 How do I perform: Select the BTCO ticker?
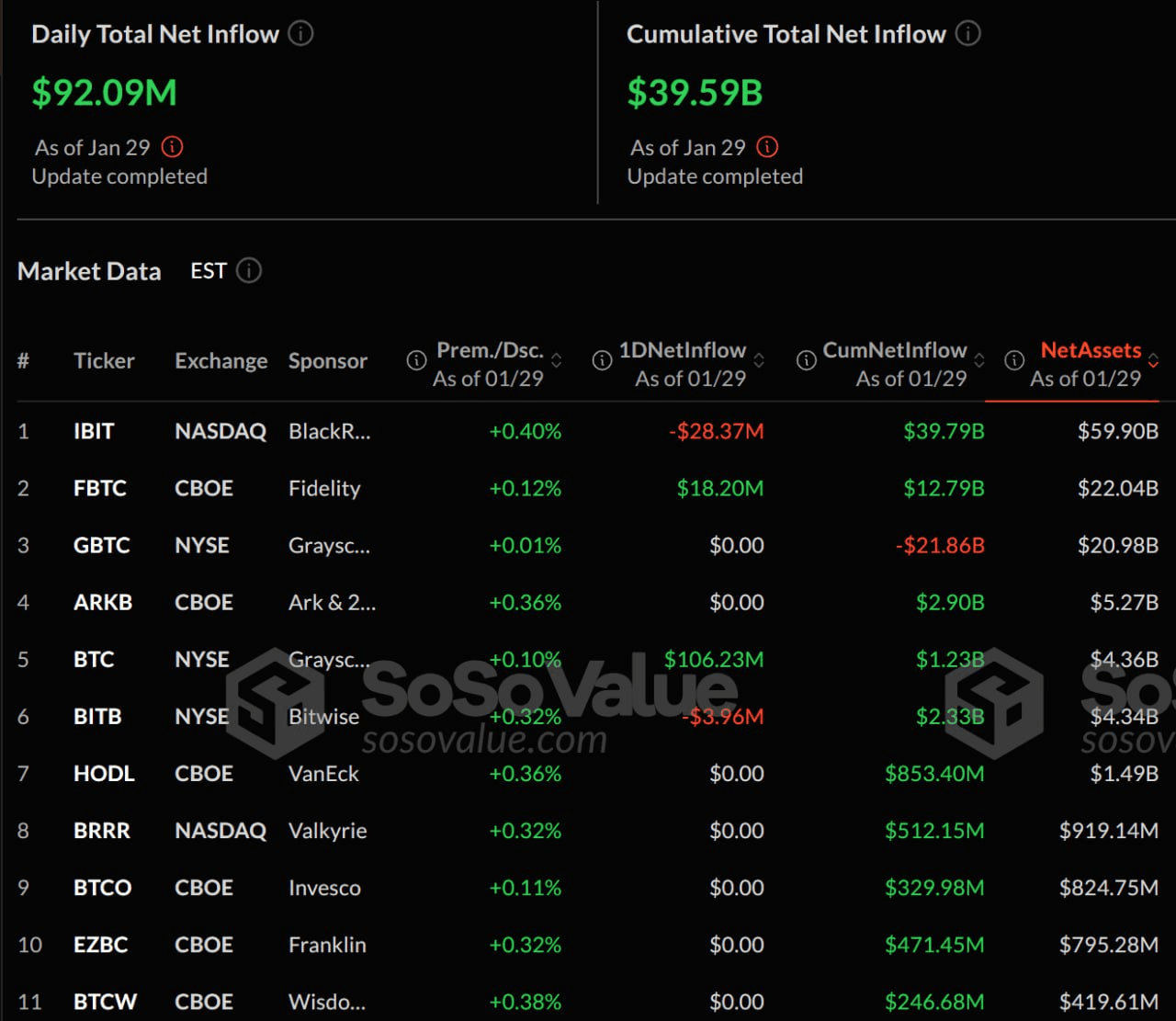[103, 887]
